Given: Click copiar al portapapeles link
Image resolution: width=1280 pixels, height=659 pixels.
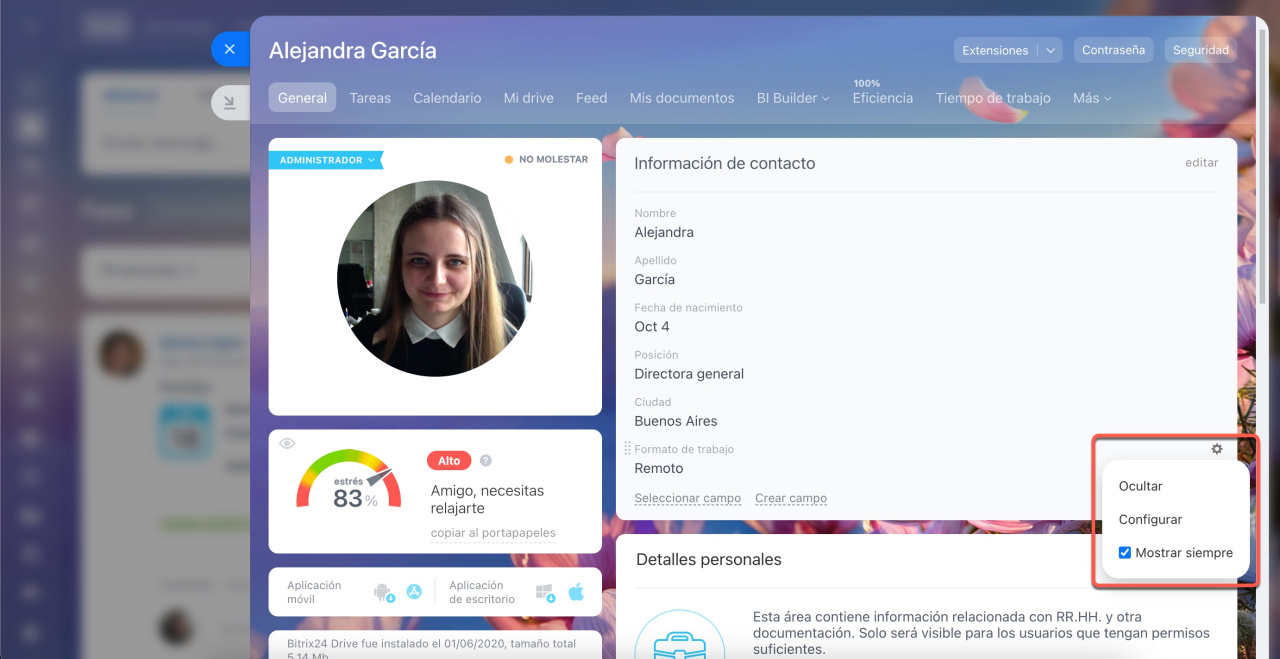Looking at the screenshot, I should point(493,533).
